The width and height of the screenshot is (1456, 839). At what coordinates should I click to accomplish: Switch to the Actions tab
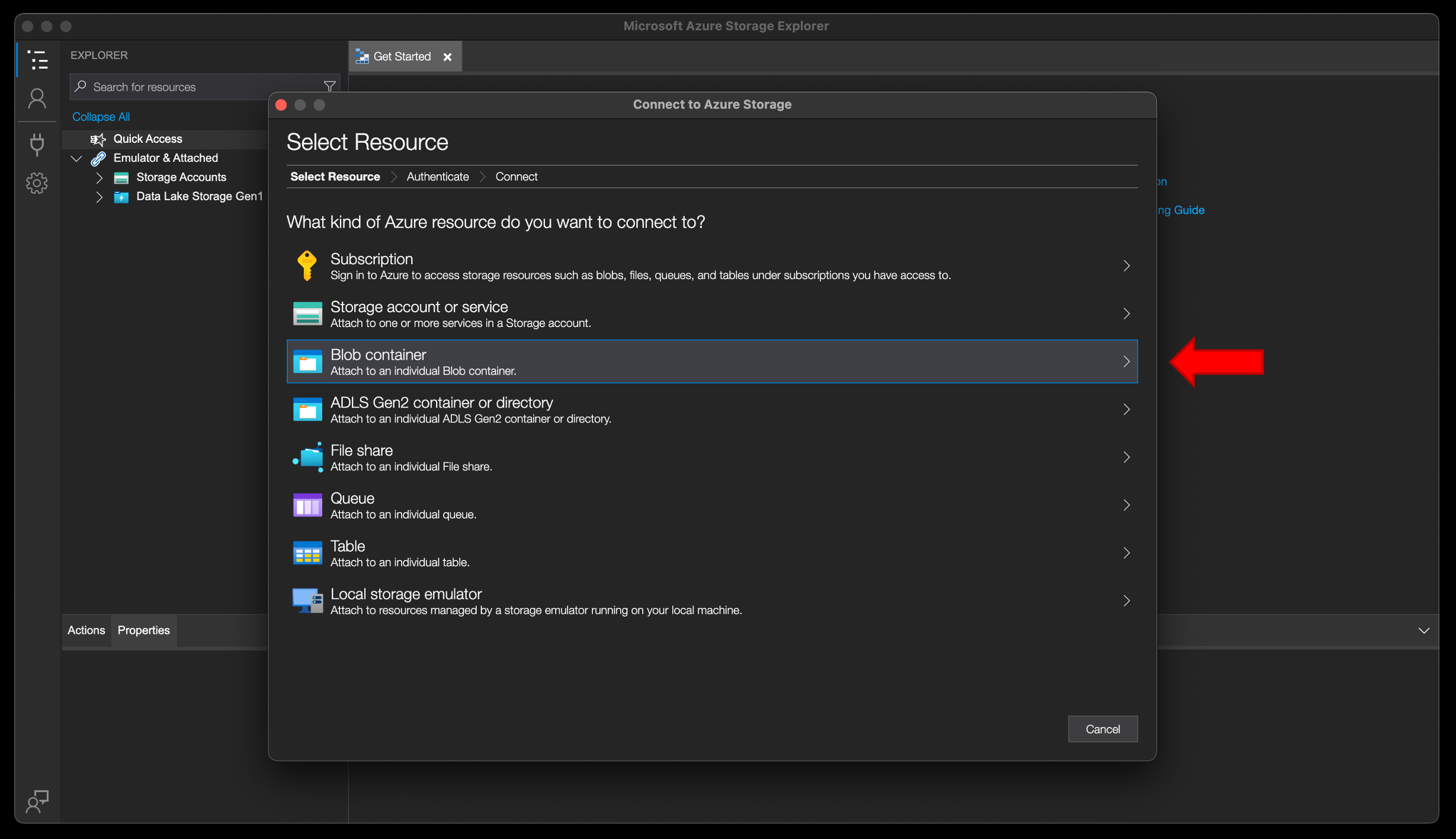[86, 630]
